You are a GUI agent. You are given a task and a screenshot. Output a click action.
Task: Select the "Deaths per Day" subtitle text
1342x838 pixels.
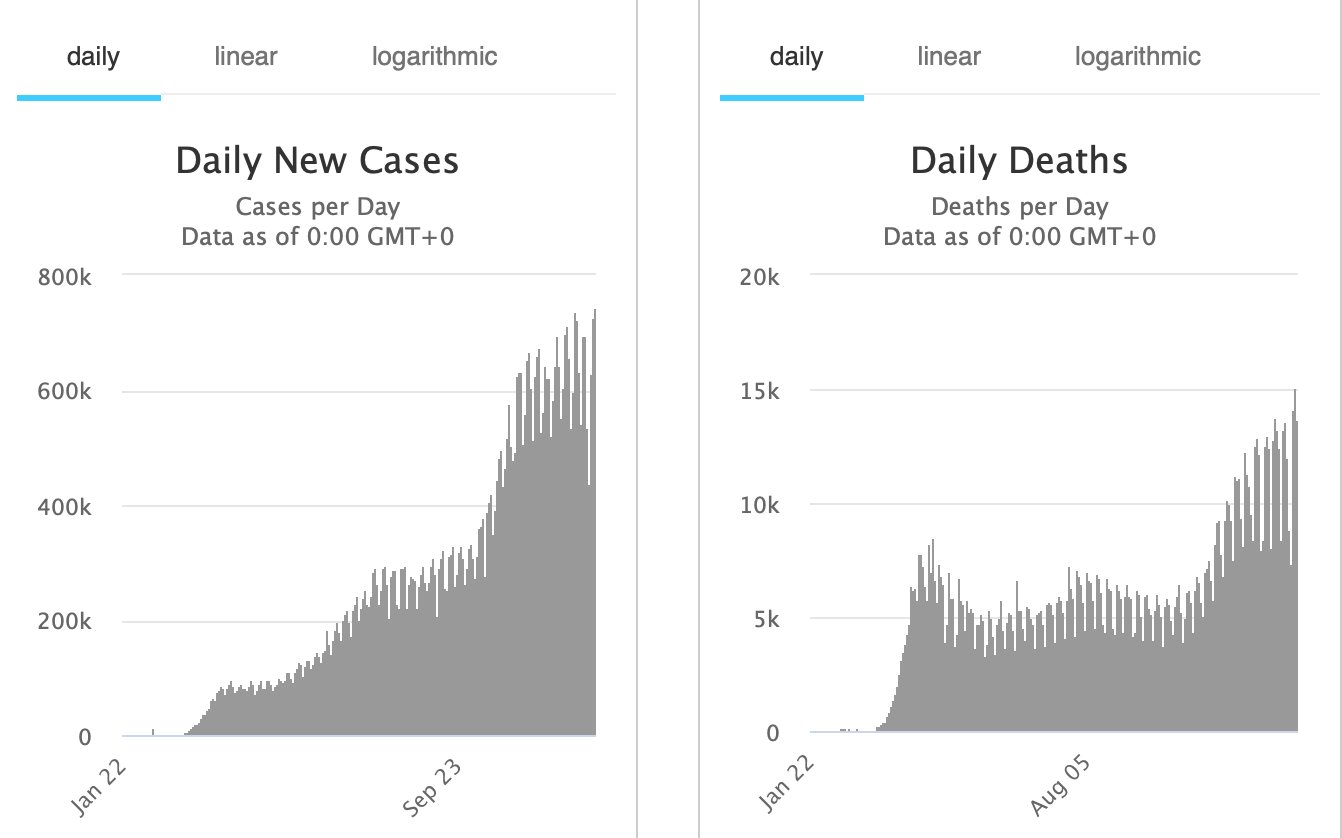pyautogui.click(x=1019, y=207)
